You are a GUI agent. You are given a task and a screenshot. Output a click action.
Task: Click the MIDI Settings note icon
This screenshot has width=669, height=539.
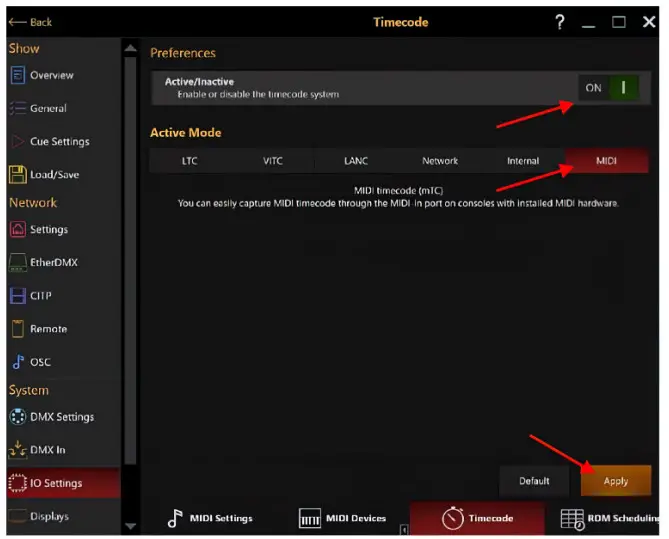175,519
